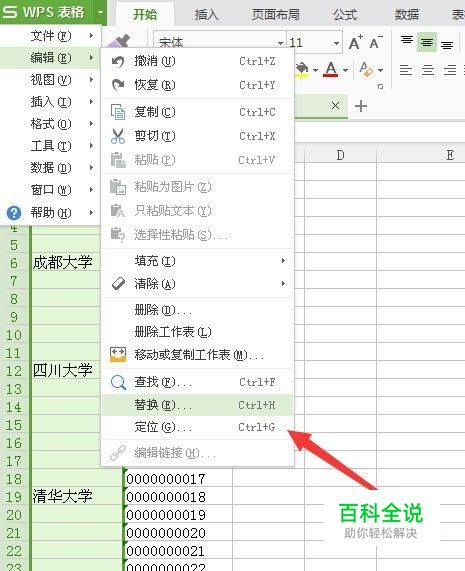Open the WPS 表格 dropdown arrow

click(100, 12)
